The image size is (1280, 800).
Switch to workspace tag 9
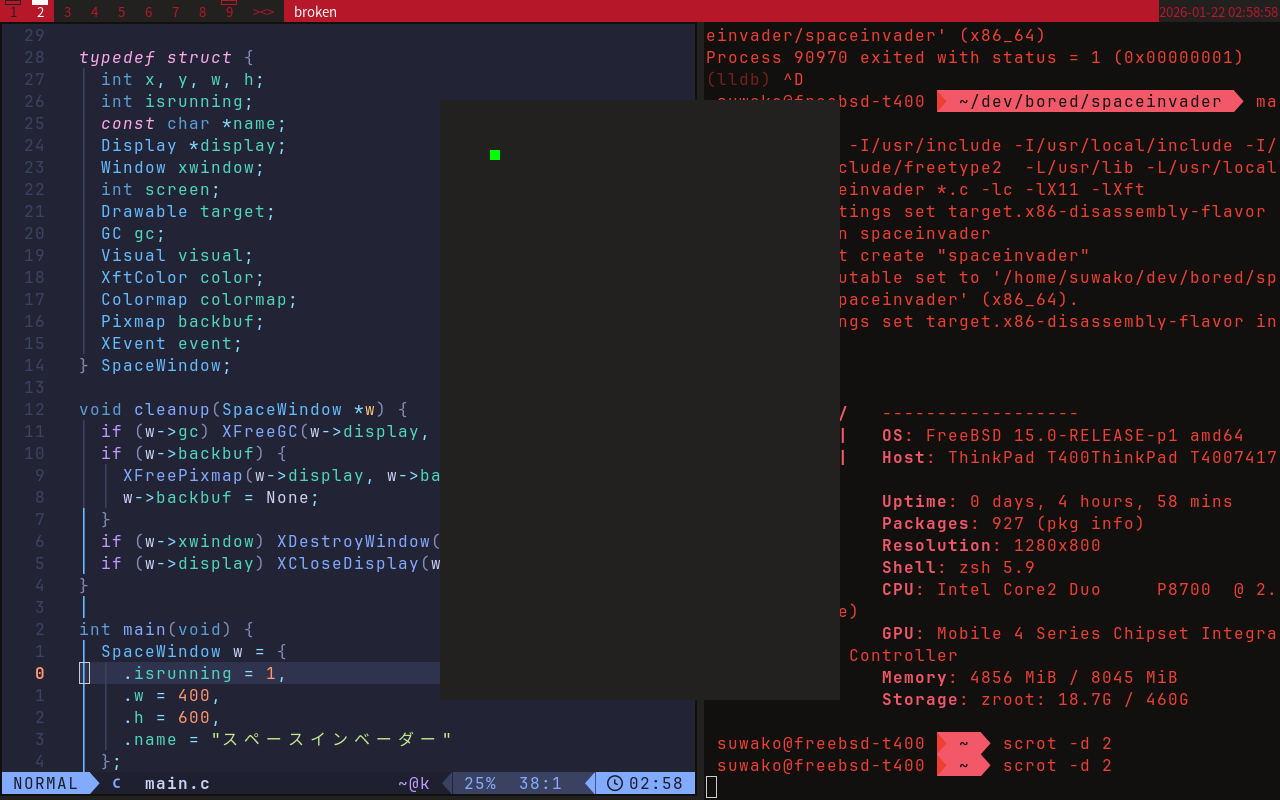(229, 12)
